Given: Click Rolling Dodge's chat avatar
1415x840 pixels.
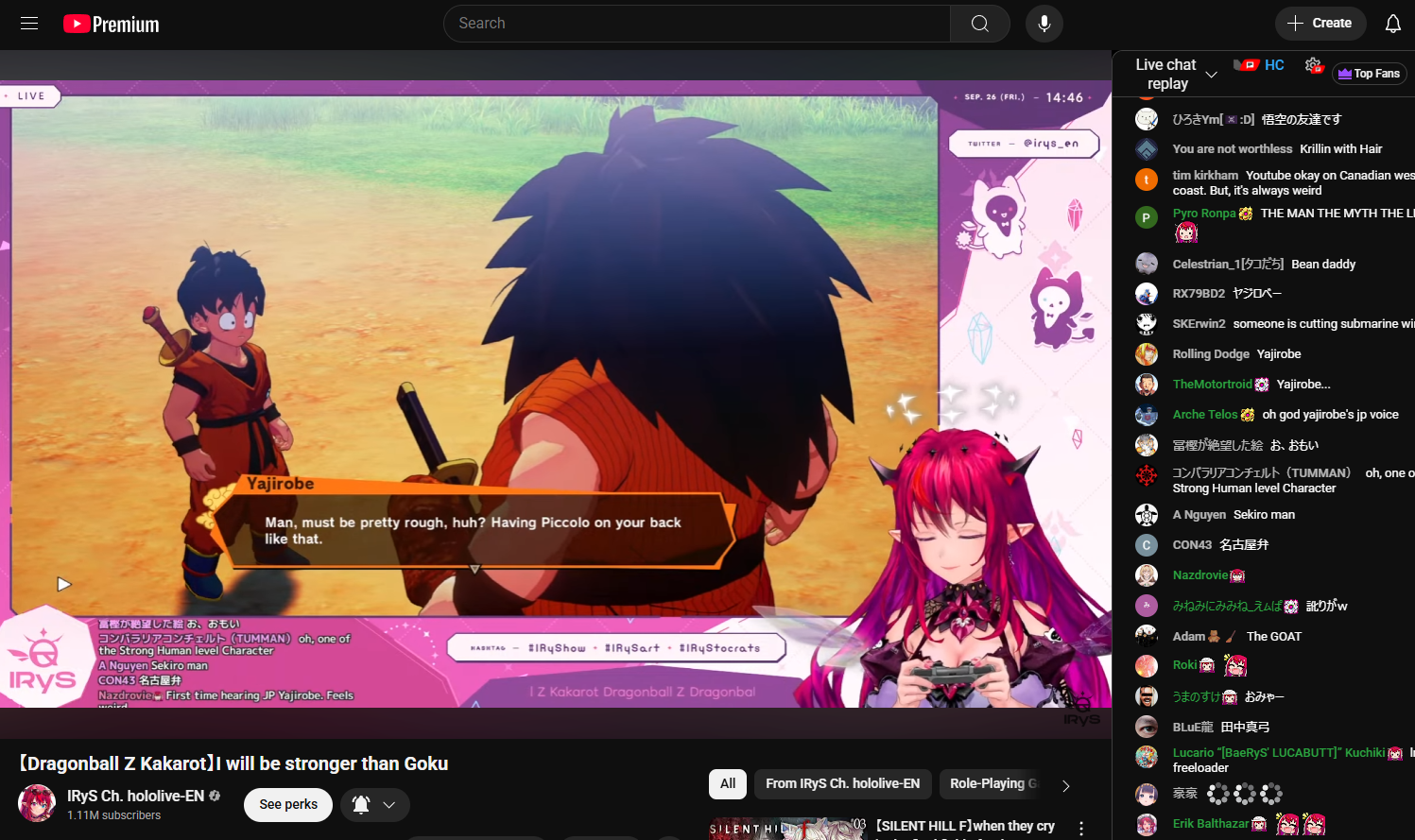Looking at the screenshot, I should [x=1147, y=354].
